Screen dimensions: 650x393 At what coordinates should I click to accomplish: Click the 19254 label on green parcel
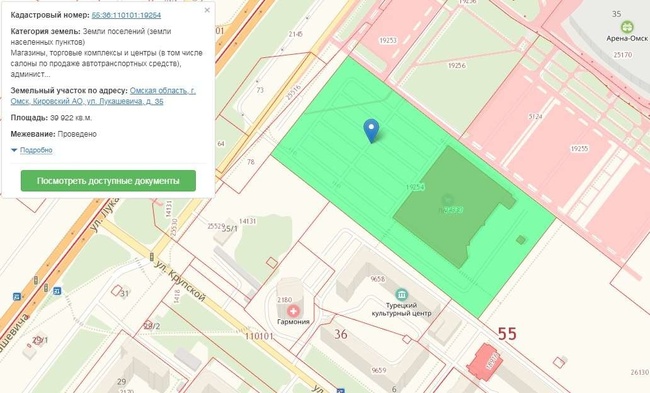click(415, 187)
